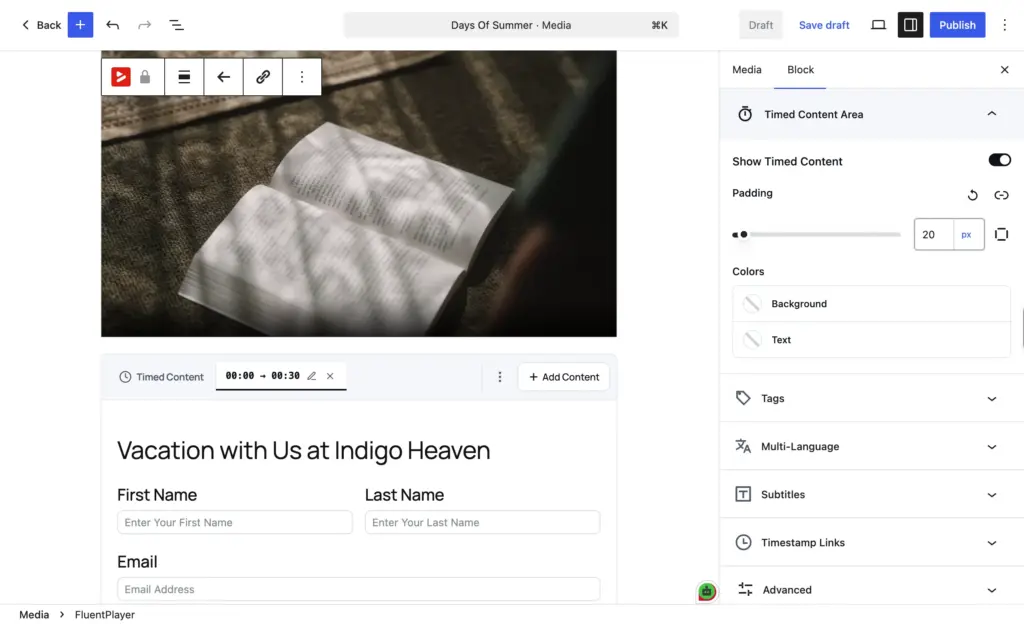Click the lock icon in block toolbar
The image size is (1024, 624).
point(145,77)
